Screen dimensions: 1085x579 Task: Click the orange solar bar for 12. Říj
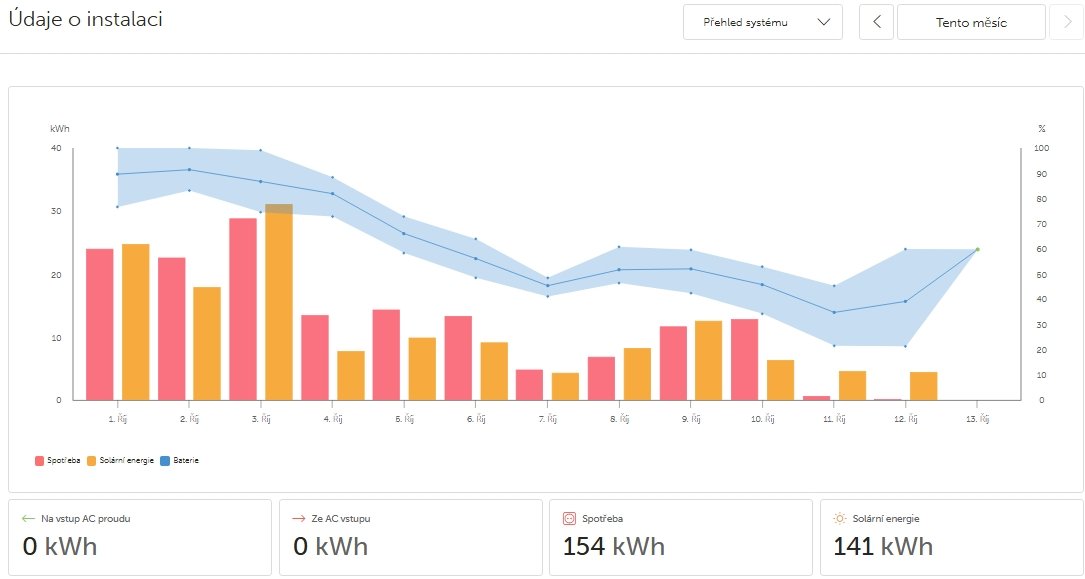924,386
